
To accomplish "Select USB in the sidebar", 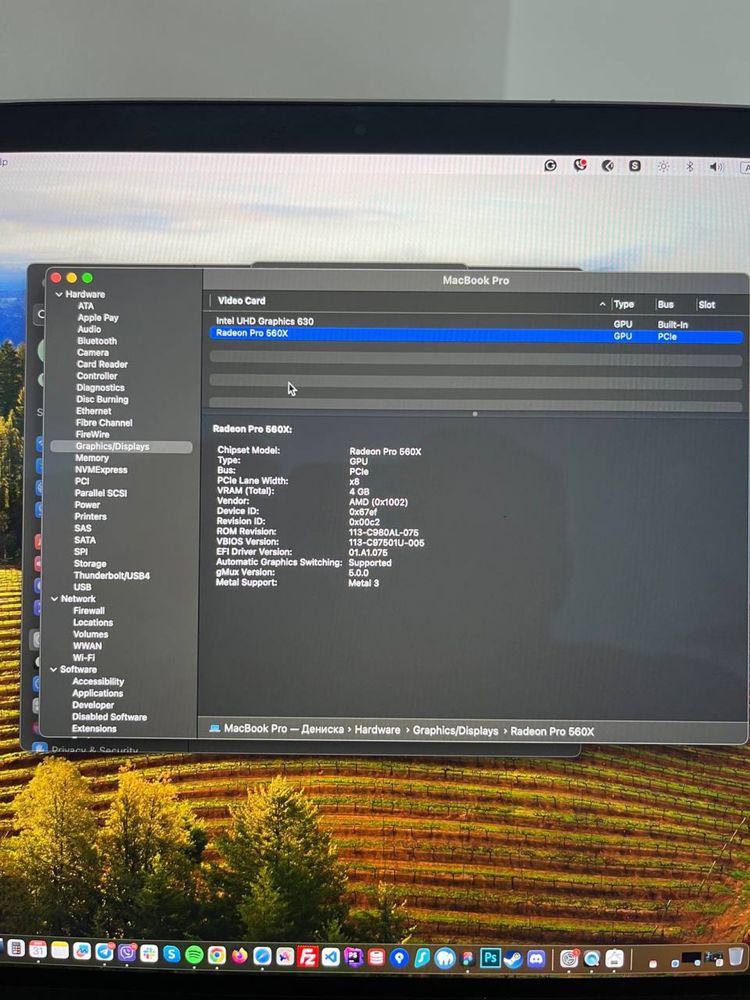I will pos(82,587).
